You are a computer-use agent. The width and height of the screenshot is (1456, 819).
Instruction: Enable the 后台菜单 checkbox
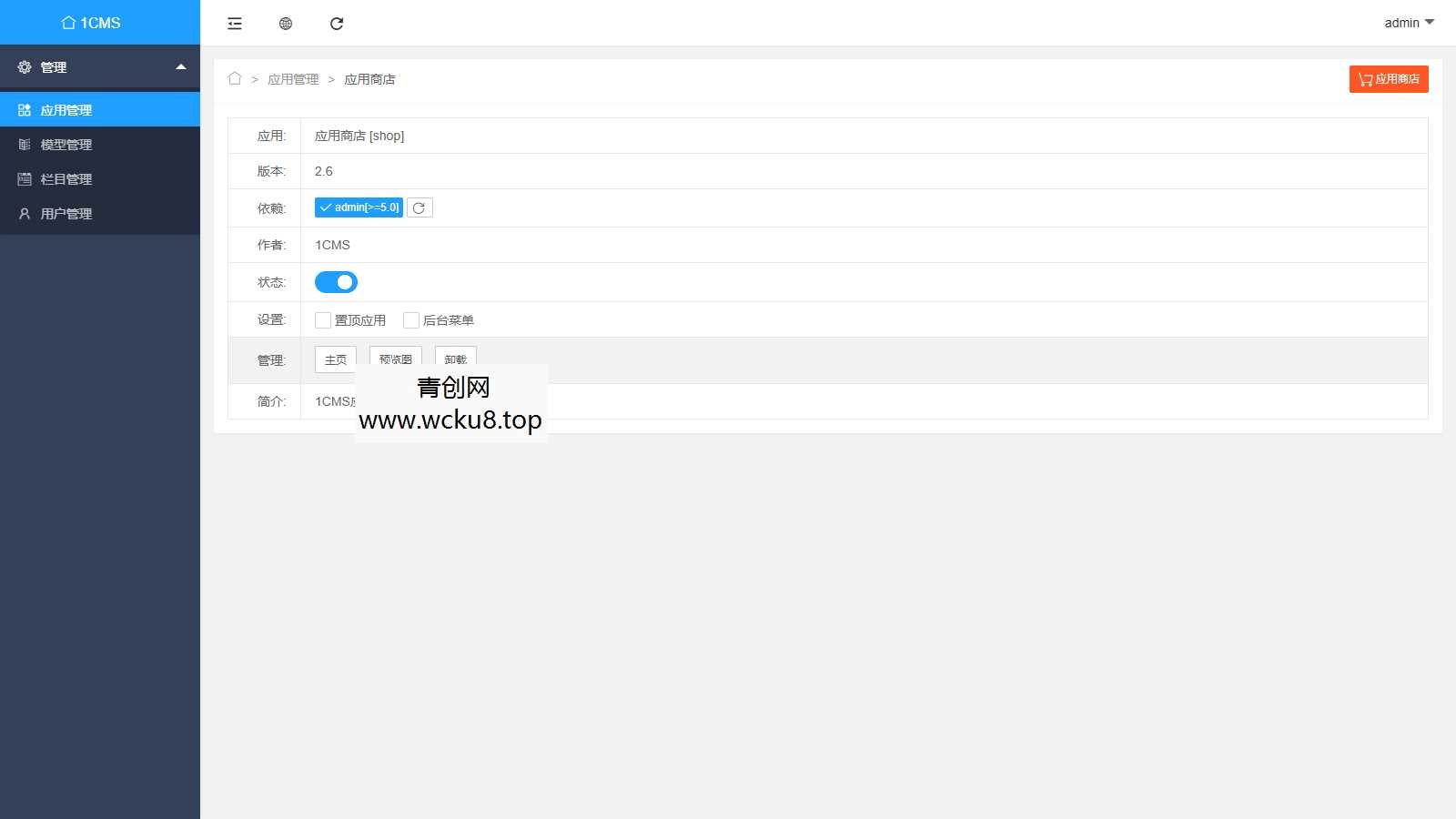pos(411,320)
